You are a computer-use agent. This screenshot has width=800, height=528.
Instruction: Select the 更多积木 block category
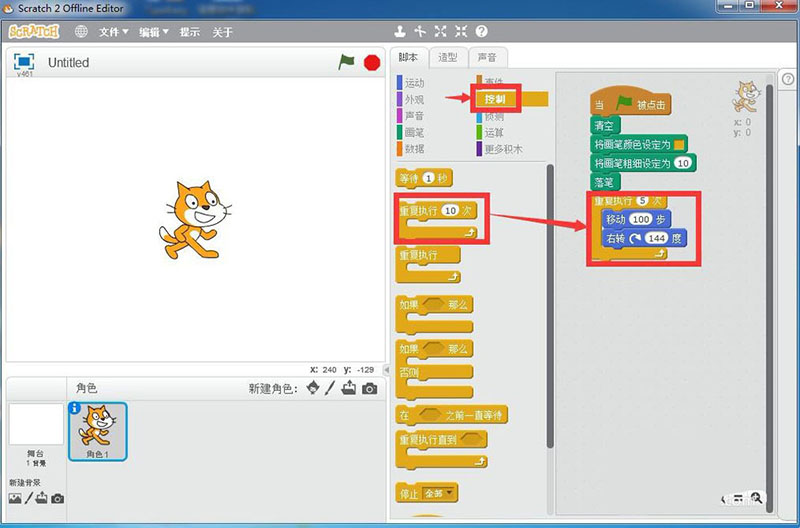[499, 149]
